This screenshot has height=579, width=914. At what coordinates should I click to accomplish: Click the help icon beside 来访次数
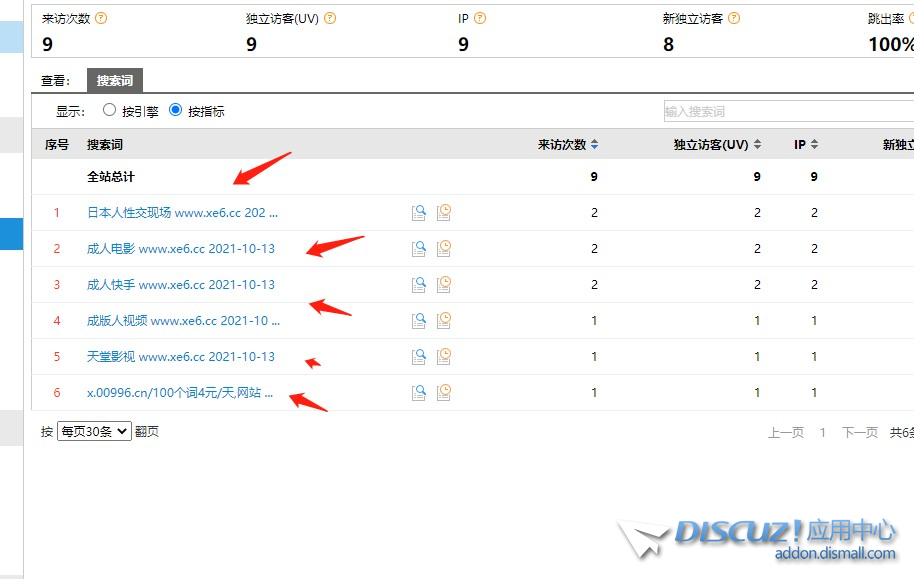(x=101, y=18)
